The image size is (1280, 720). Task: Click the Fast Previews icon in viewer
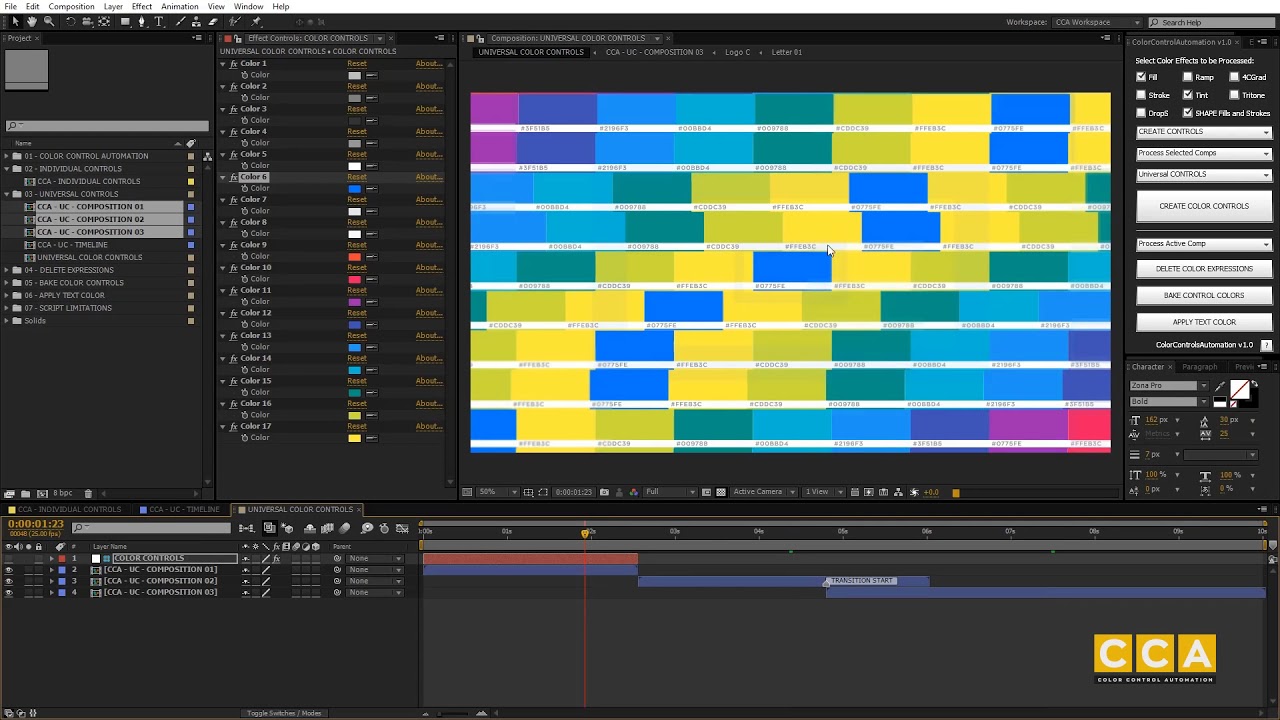click(x=868, y=492)
